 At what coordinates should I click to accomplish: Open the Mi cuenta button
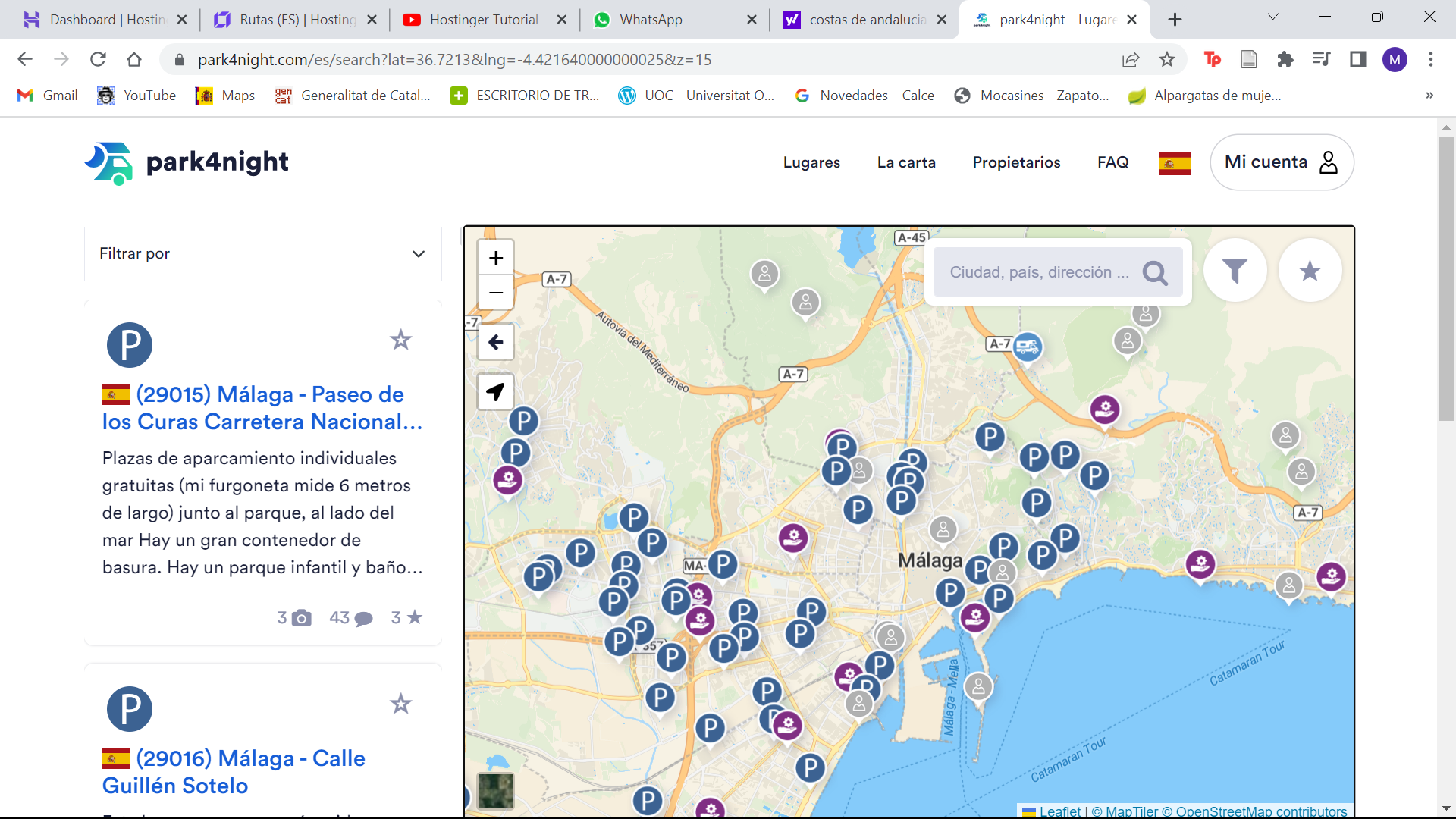click(1282, 162)
